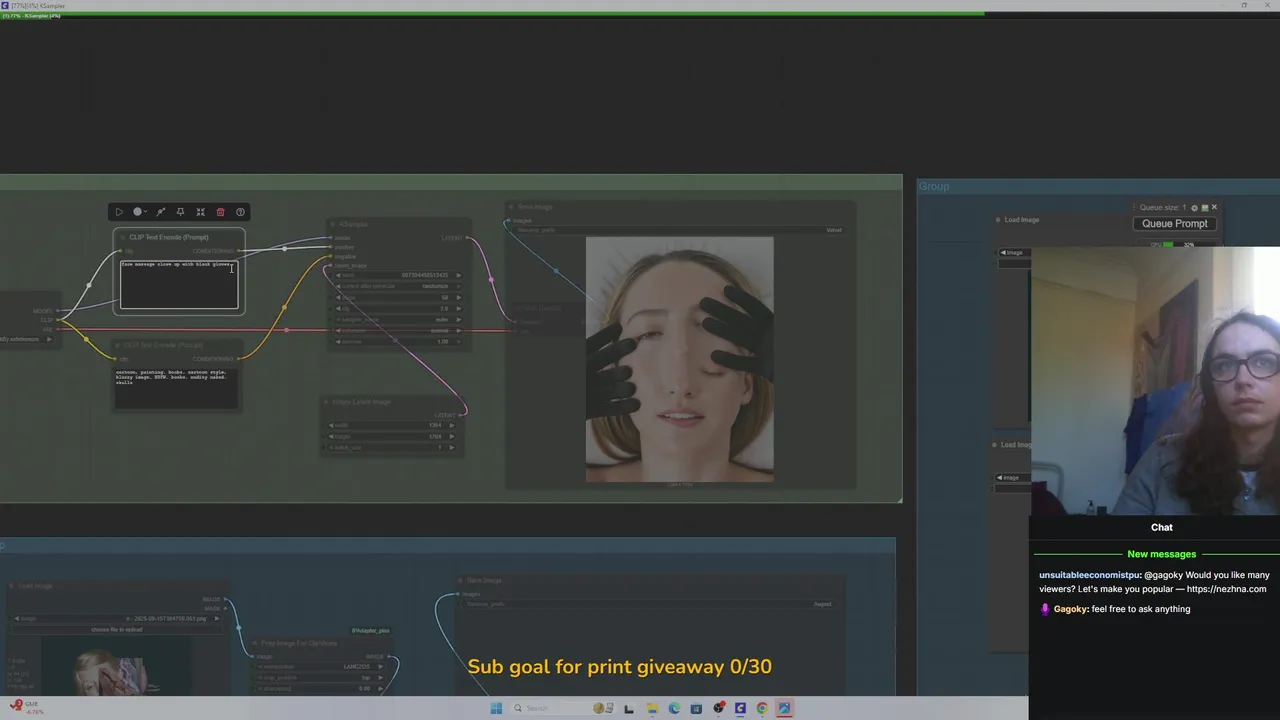Click the Group title label
The image size is (1280, 720).
[x=934, y=186]
